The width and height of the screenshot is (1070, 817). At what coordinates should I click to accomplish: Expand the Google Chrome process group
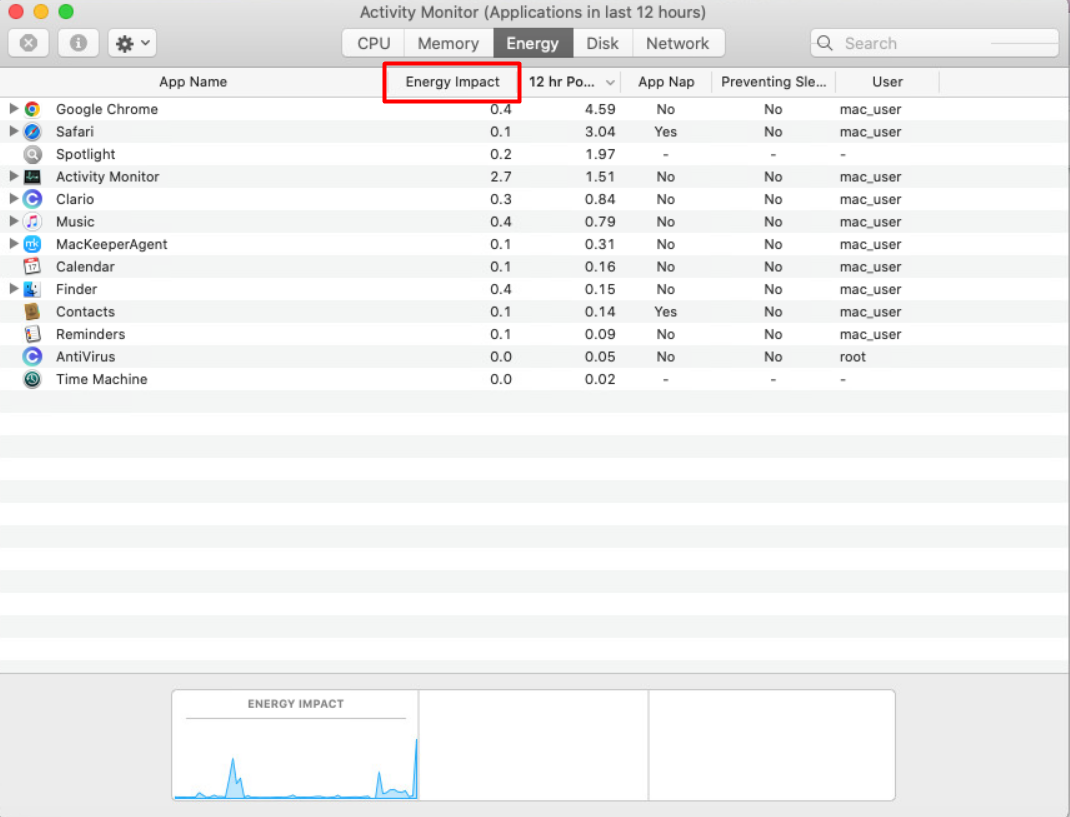13,109
